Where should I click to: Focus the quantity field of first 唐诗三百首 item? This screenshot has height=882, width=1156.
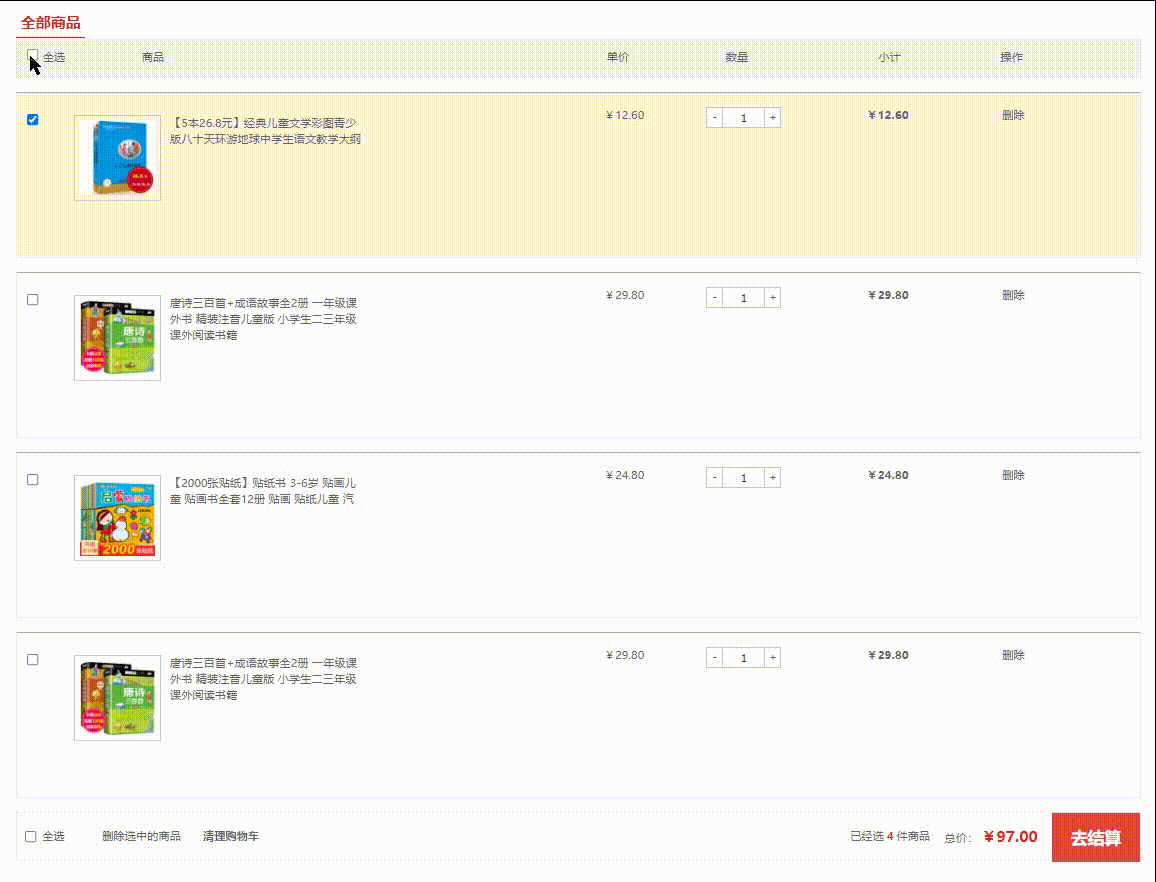[x=743, y=298]
